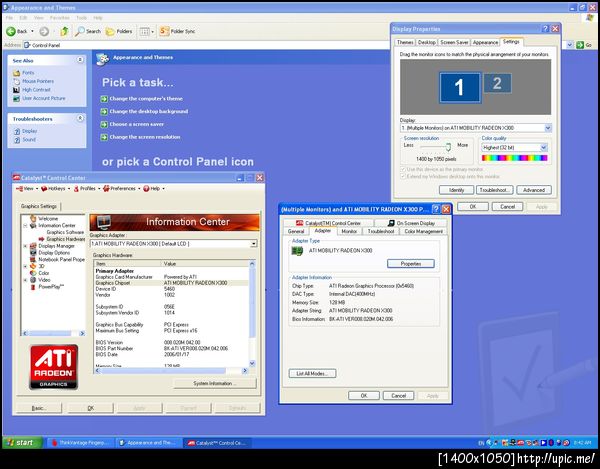The width and height of the screenshot is (600, 469).
Task: Collapse Information Center tree node
Action: tap(26, 225)
